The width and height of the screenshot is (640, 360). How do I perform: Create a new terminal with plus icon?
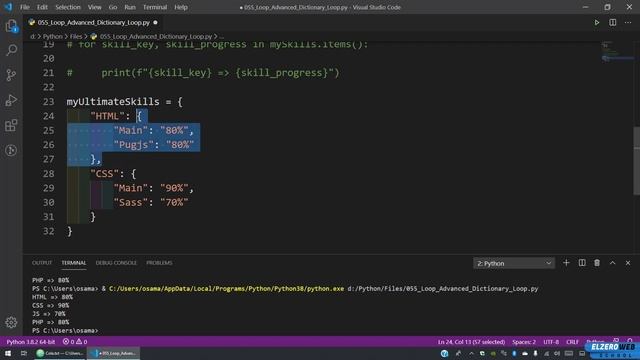pos(566,263)
